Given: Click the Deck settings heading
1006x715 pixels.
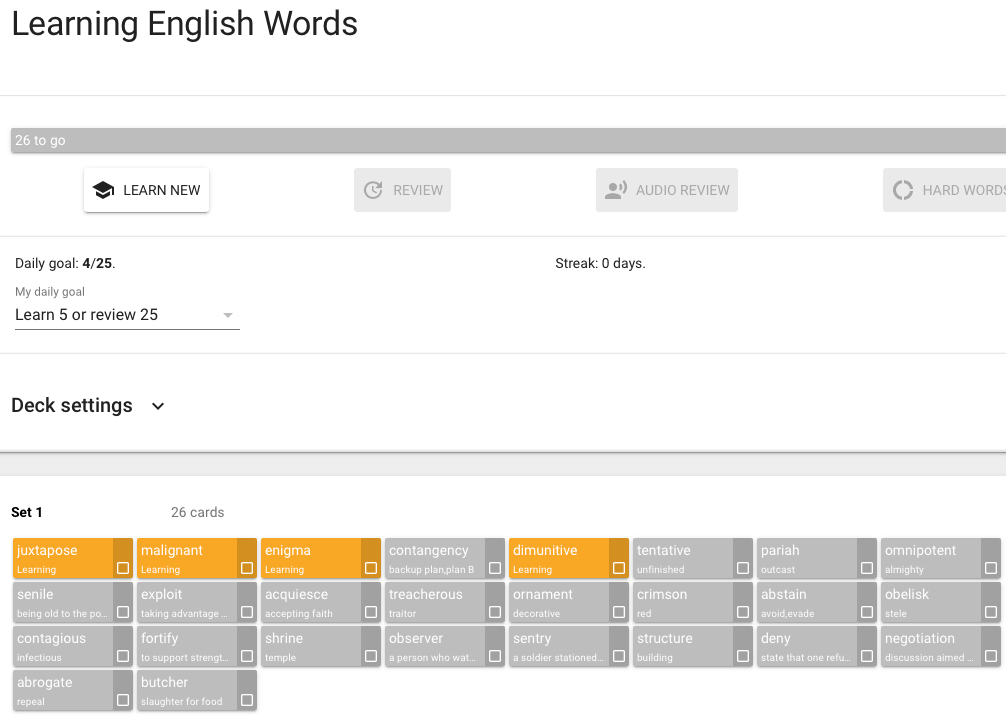Looking at the screenshot, I should coord(72,406).
